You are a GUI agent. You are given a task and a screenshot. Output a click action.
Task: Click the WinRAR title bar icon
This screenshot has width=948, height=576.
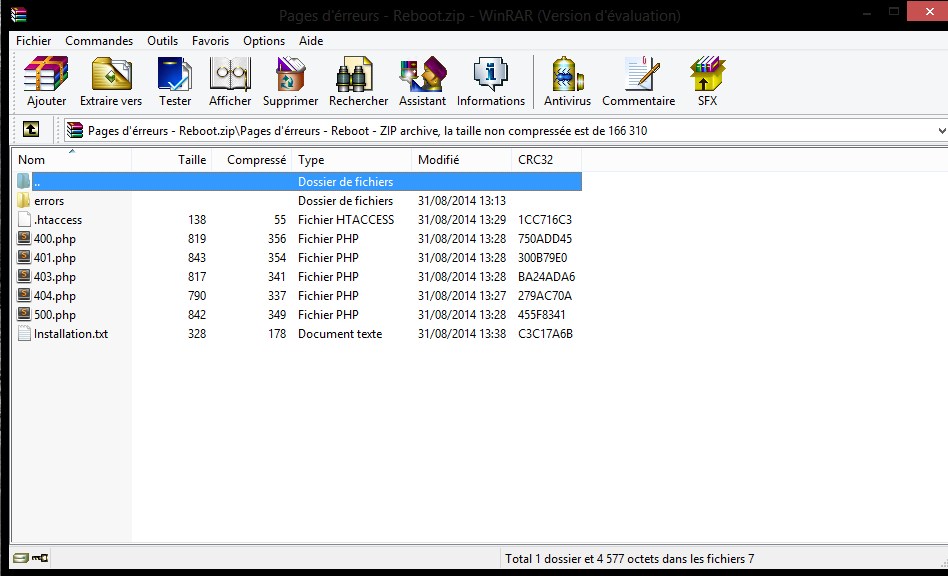(x=19, y=14)
